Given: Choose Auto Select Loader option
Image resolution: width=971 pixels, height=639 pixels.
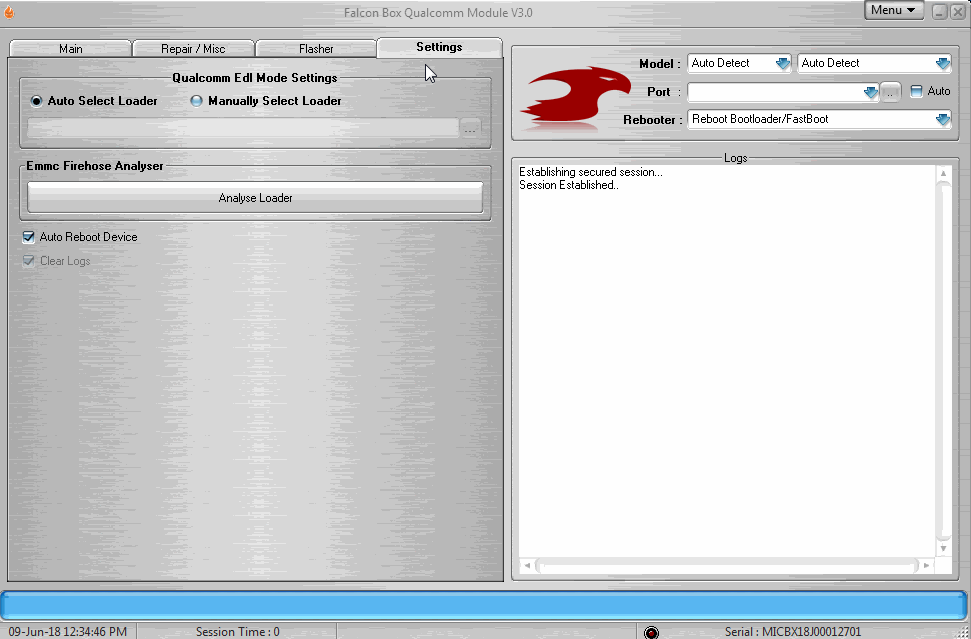Looking at the screenshot, I should pos(94,101).
